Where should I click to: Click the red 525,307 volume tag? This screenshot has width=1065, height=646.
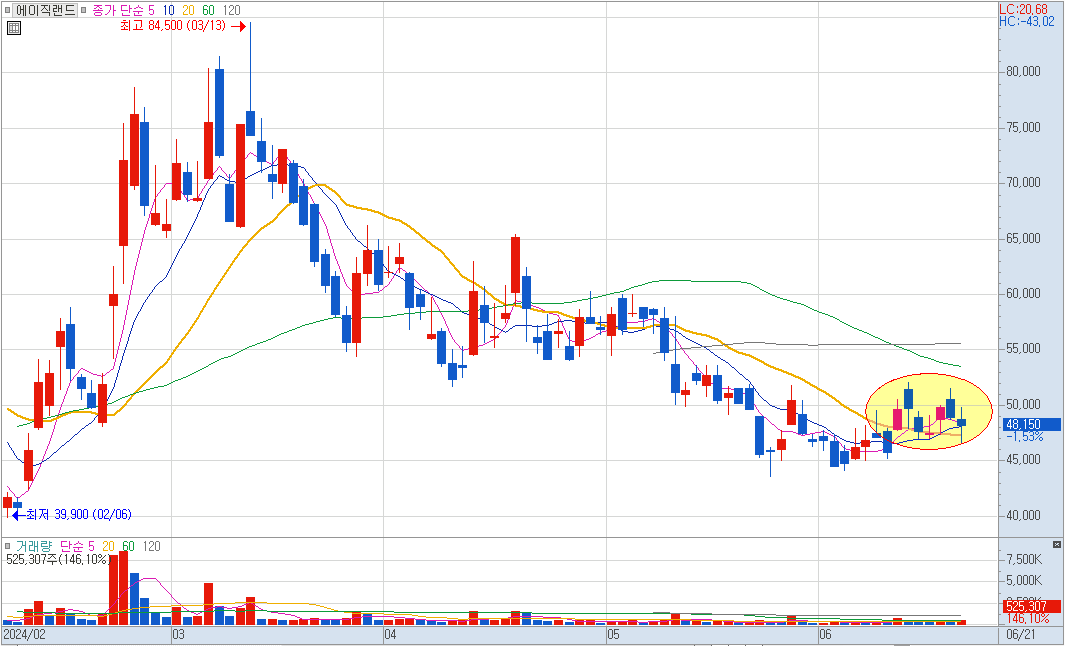coord(1031,606)
